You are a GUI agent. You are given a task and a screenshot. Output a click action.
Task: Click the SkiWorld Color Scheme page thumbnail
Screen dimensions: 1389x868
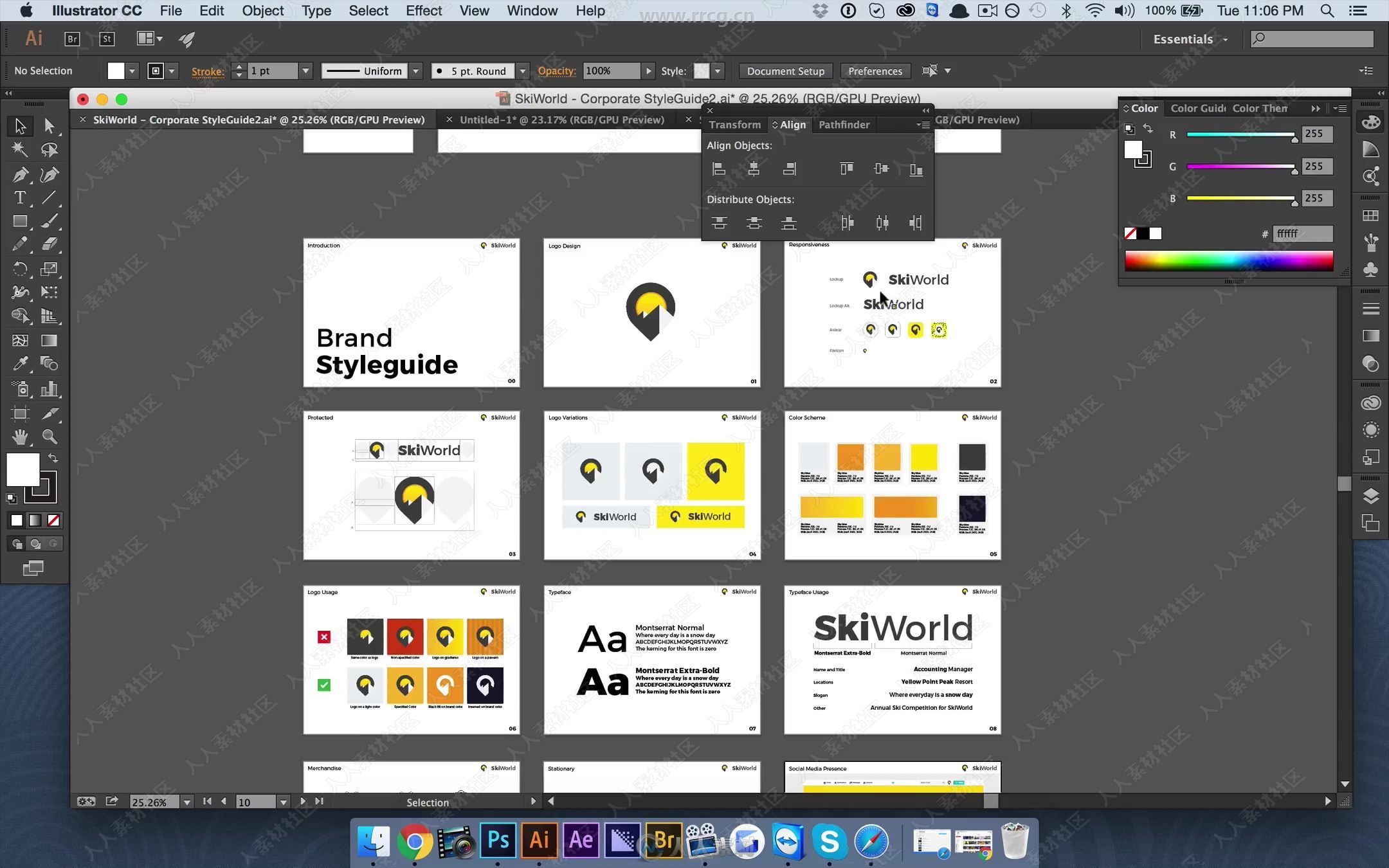click(x=892, y=485)
